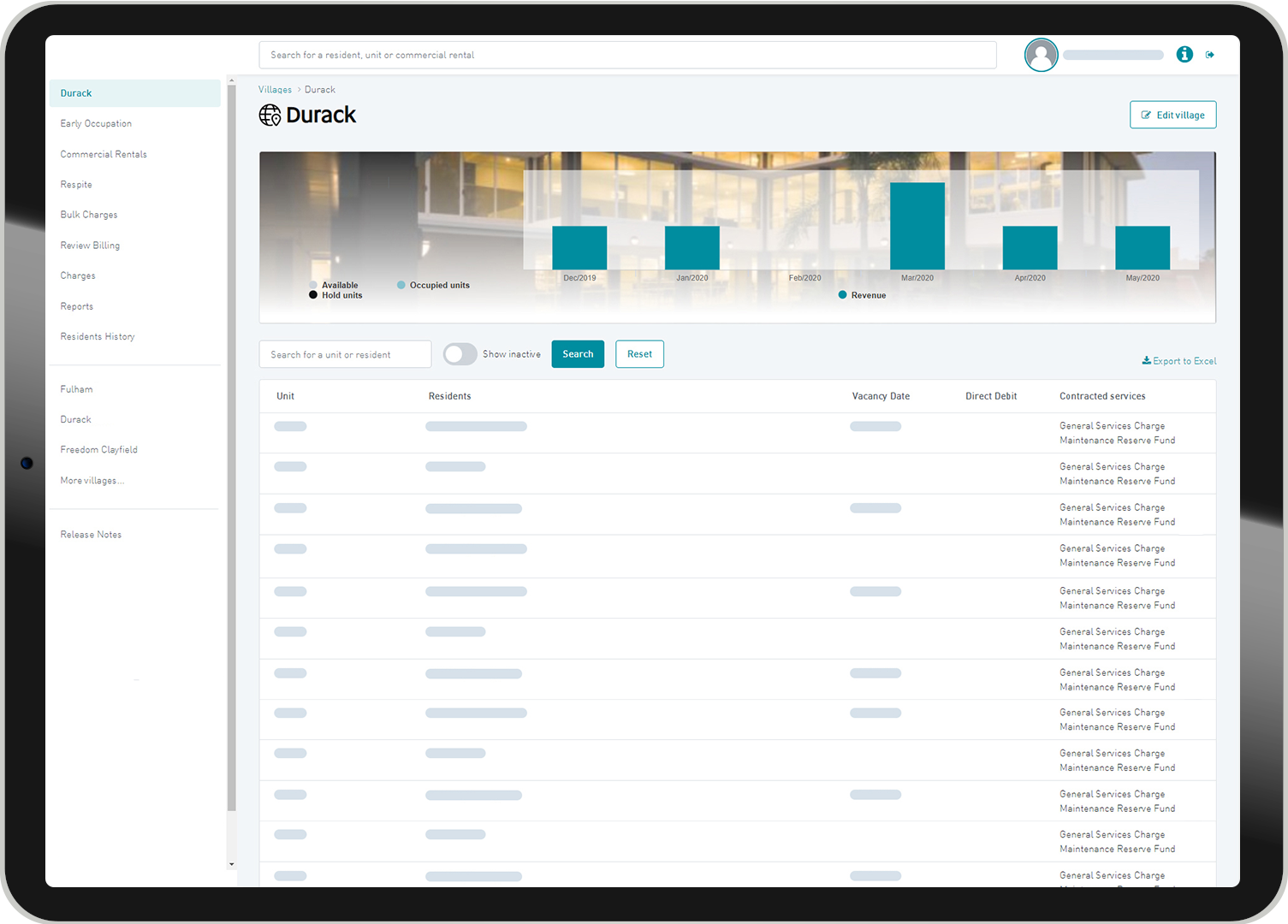This screenshot has height=924, width=1288.
Task: Open Release Notes in the sidebar
Action: tap(91, 535)
